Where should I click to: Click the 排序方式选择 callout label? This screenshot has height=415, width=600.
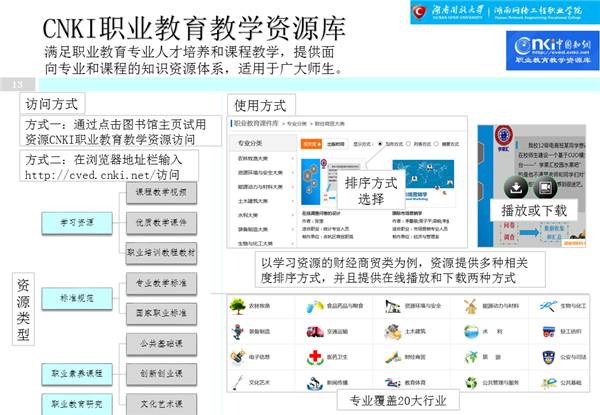pyautogui.click(x=371, y=190)
